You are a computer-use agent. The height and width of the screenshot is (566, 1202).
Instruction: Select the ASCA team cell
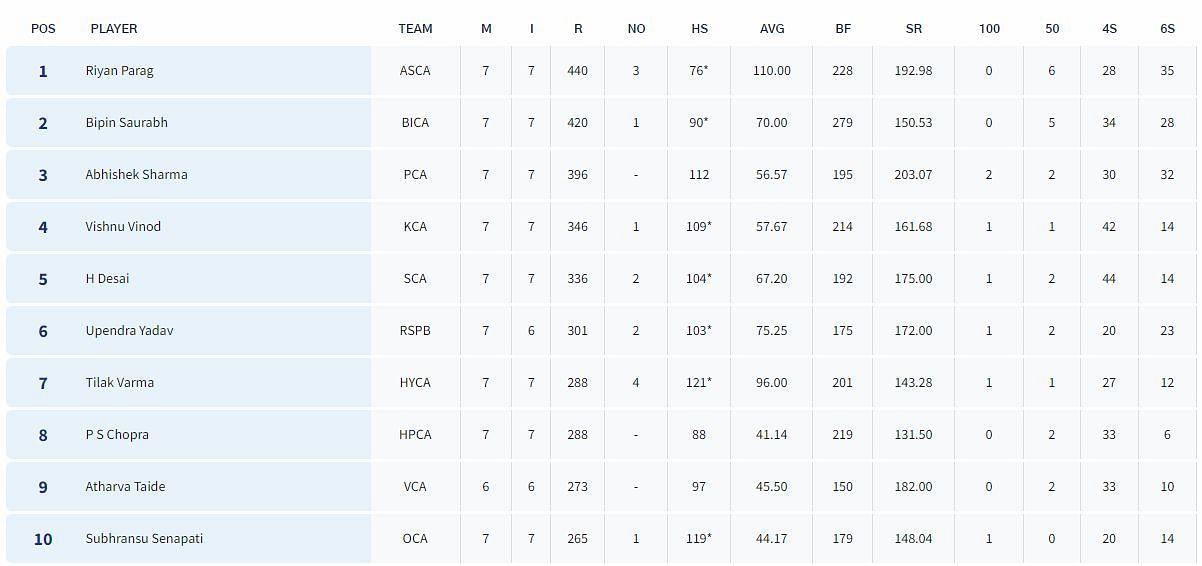(x=415, y=71)
